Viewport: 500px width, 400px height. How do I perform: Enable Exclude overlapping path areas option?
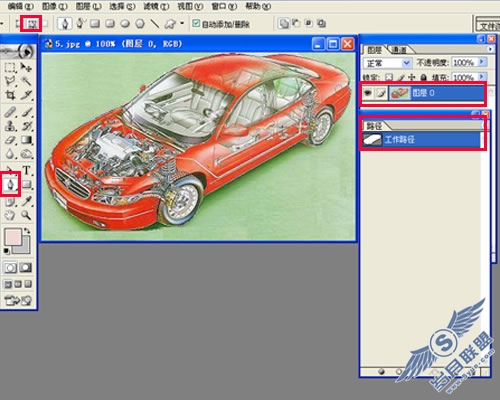(x=321, y=23)
